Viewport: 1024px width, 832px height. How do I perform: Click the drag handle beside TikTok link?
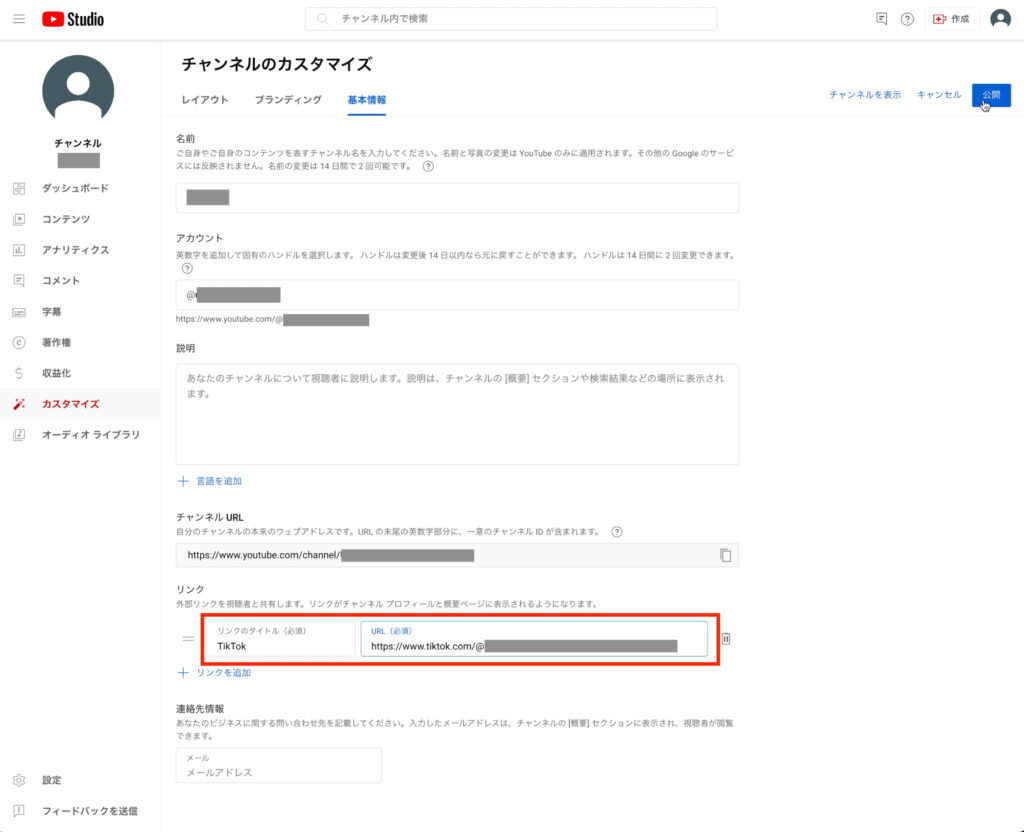(x=188, y=638)
